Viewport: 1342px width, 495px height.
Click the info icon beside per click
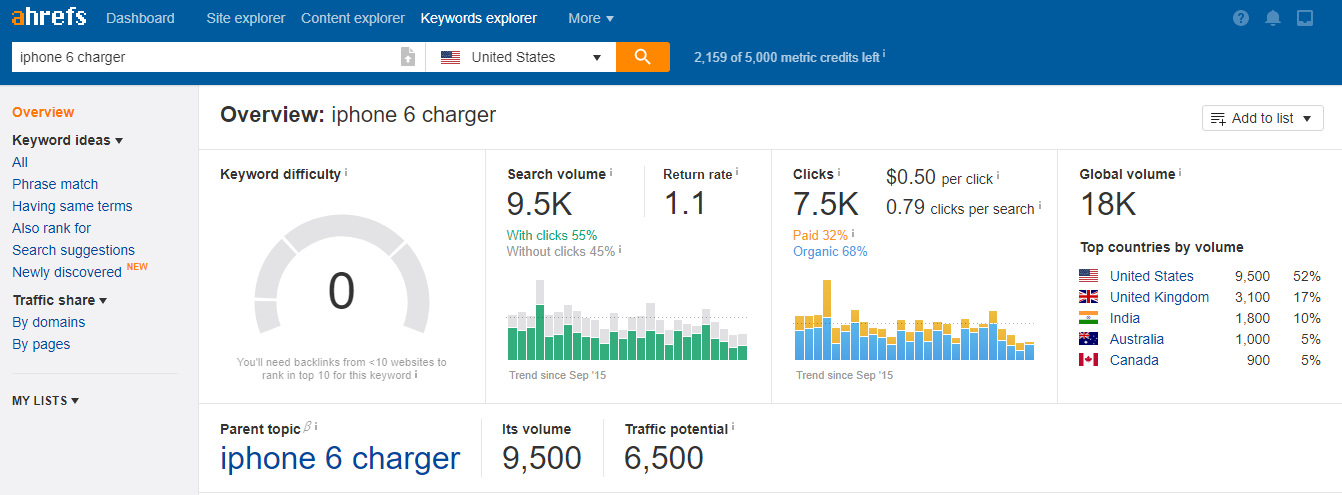[x=998, y=176]
